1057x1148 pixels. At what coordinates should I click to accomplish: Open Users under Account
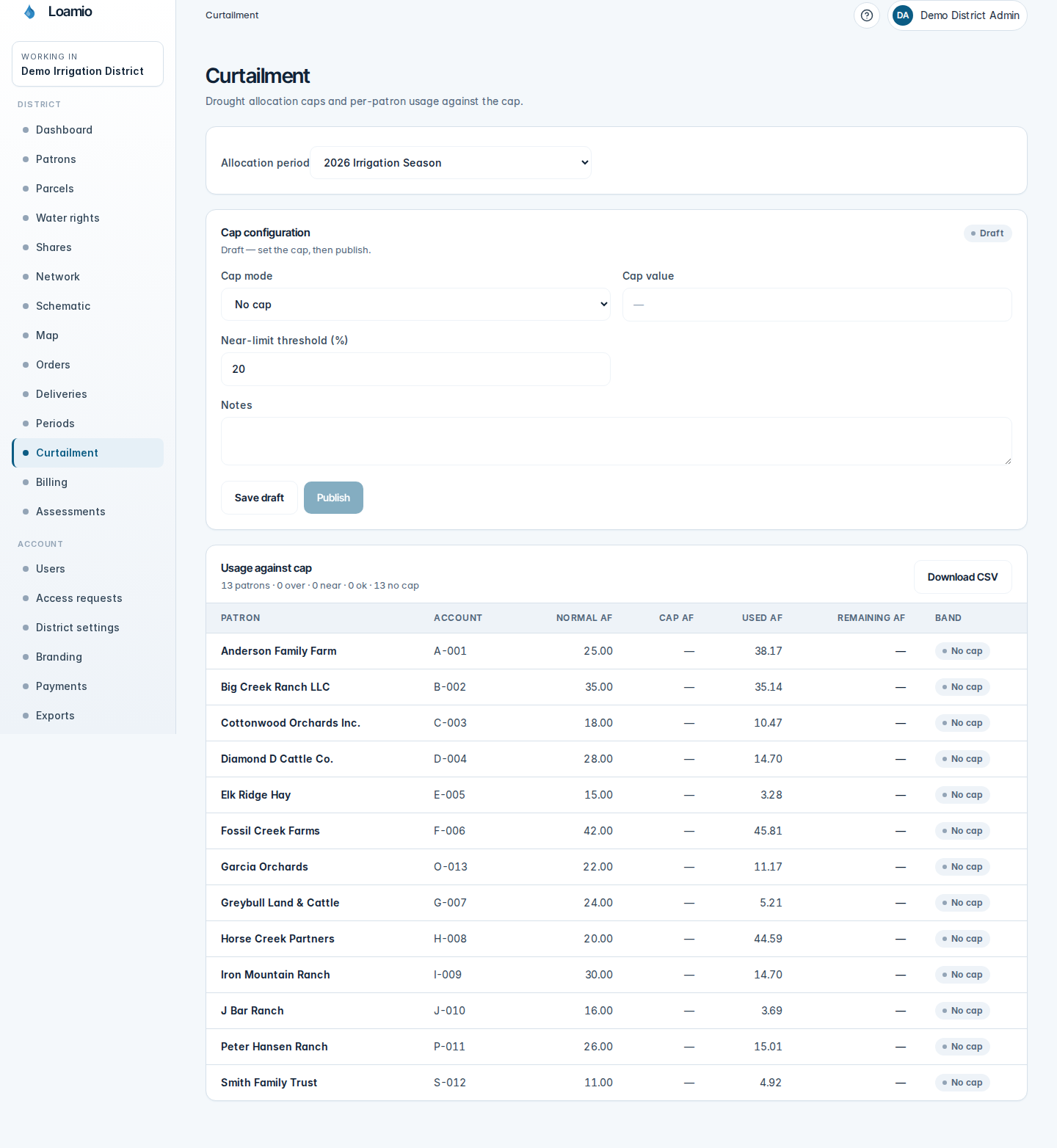(87, 569)
